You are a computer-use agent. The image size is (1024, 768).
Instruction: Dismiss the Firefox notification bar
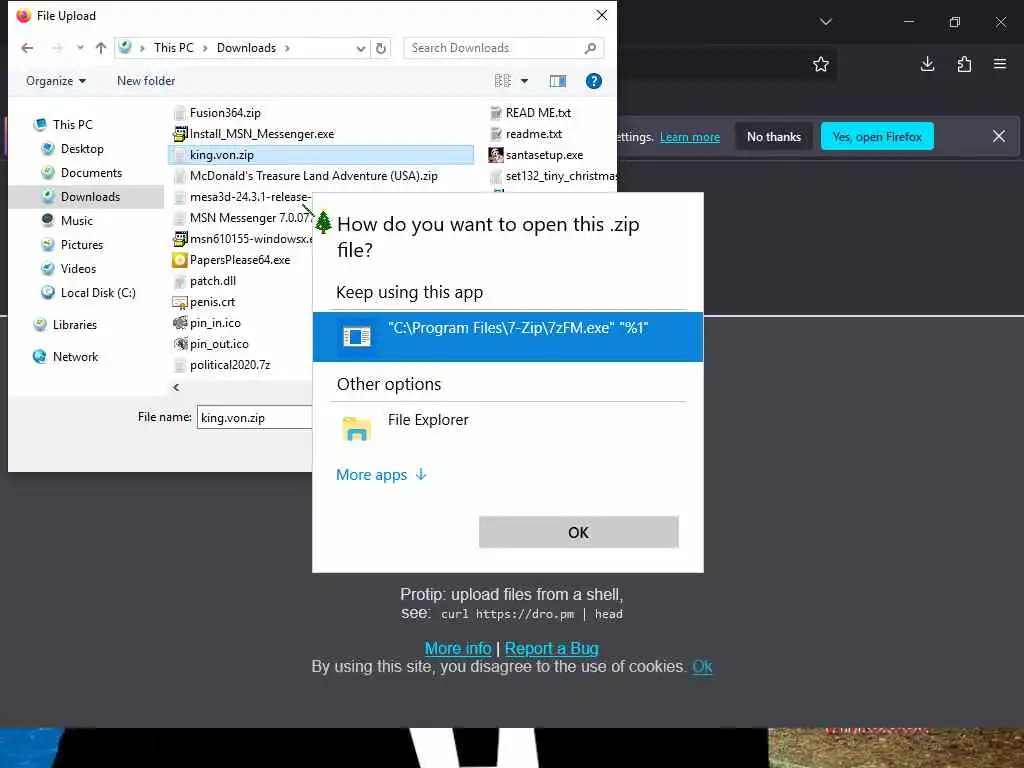point(999,136)
